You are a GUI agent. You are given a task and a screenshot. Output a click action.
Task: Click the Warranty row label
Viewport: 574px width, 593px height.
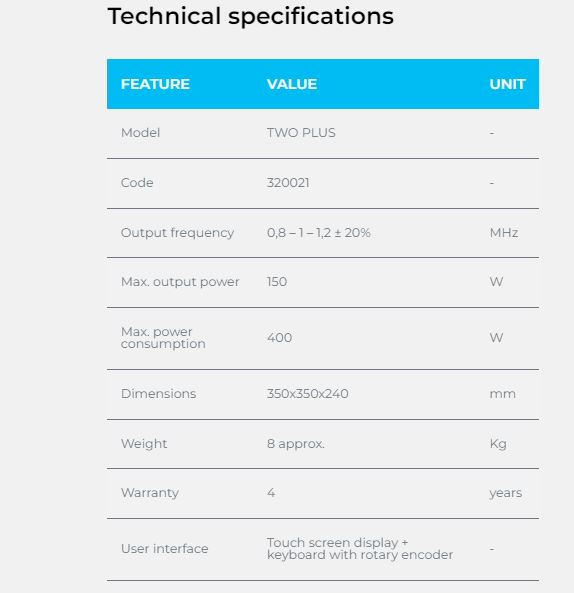point(150,493)
